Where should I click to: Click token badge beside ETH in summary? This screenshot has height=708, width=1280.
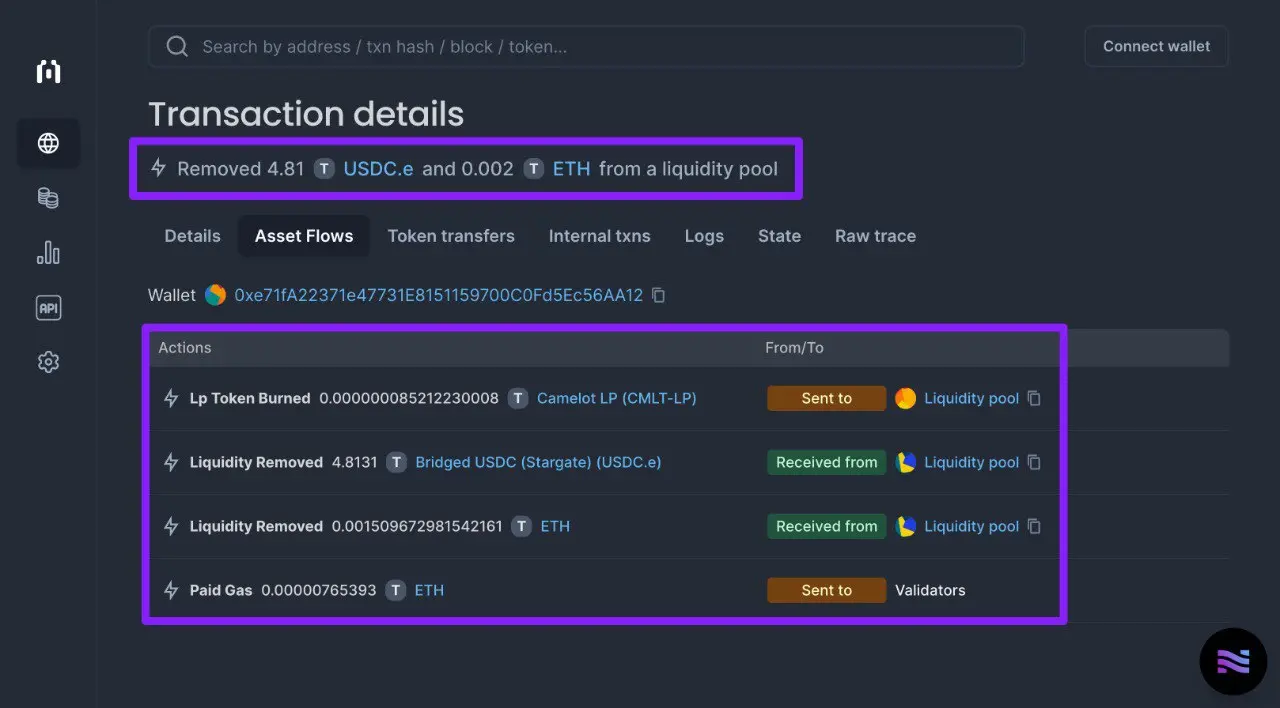click(x=534, y=169)
